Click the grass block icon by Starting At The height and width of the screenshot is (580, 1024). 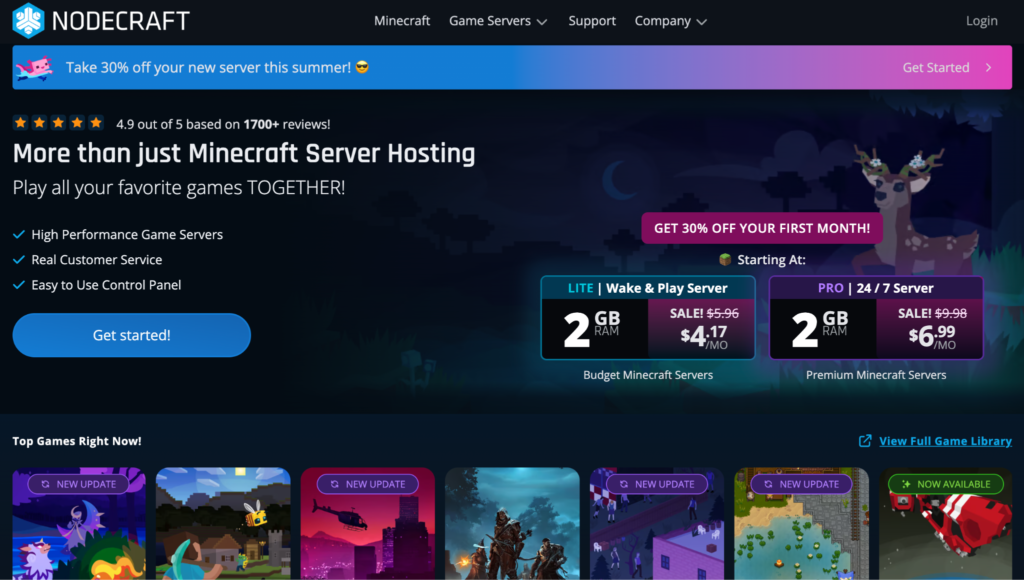click(725, 259)
